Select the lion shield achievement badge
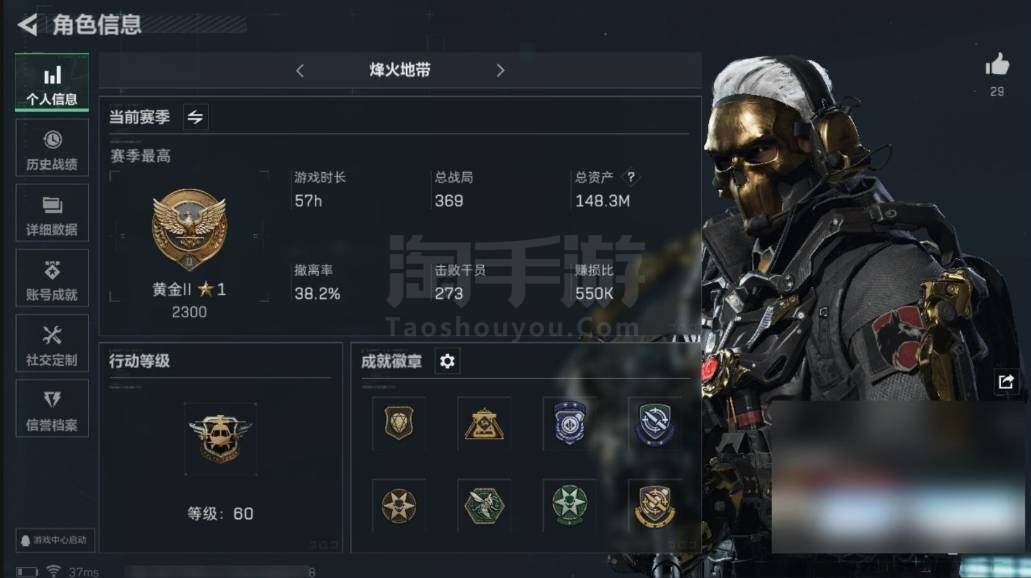 [x=398, y=423]
